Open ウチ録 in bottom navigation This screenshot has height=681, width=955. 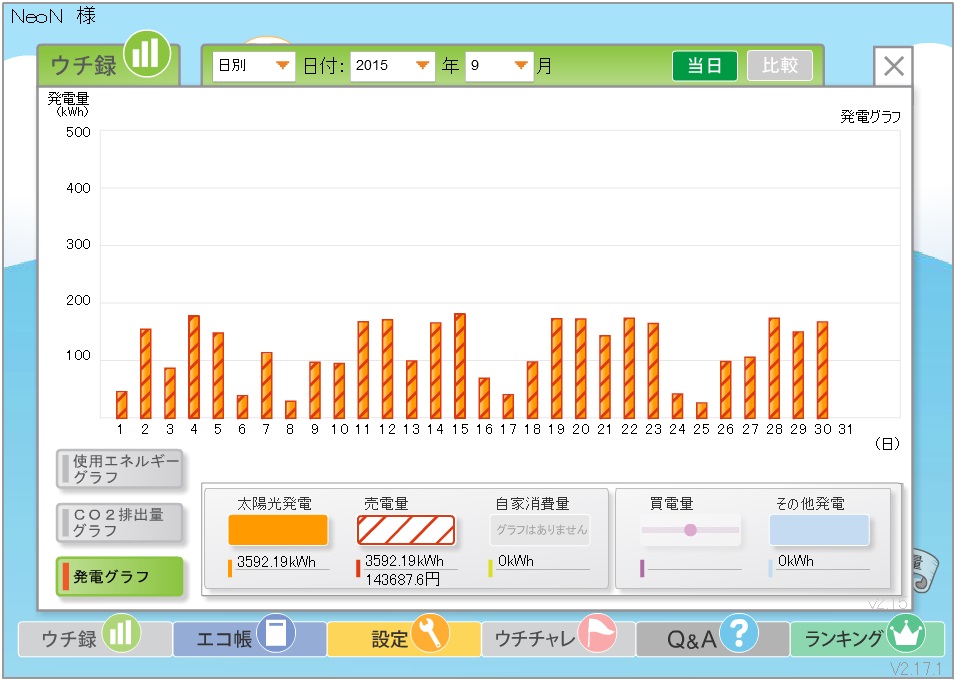[94, 638]
